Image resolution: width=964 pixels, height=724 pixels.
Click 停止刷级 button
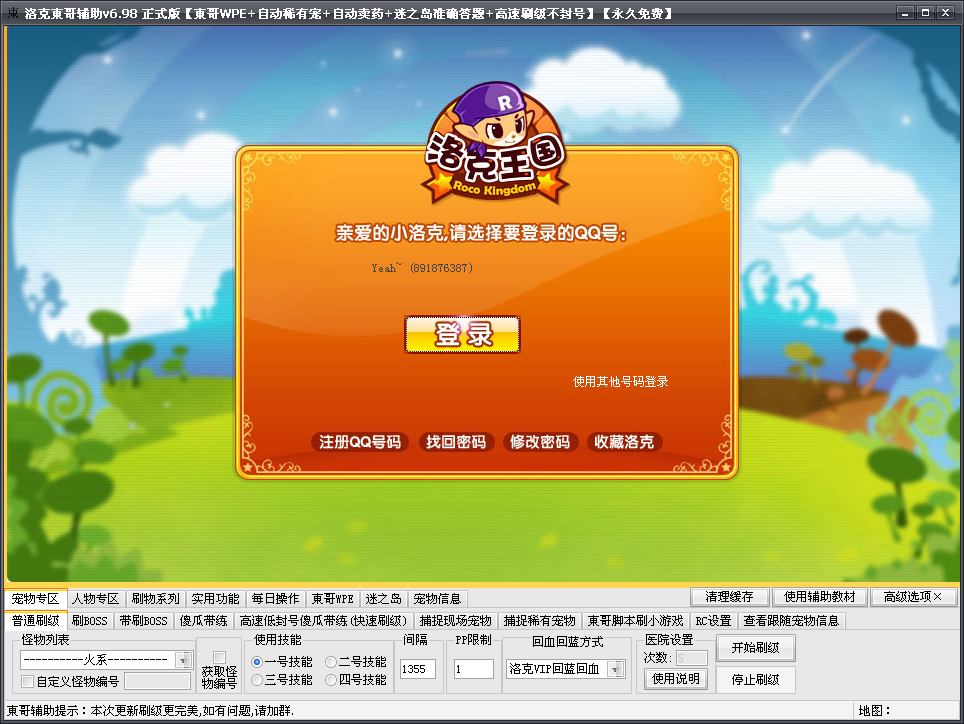[756, 680]
